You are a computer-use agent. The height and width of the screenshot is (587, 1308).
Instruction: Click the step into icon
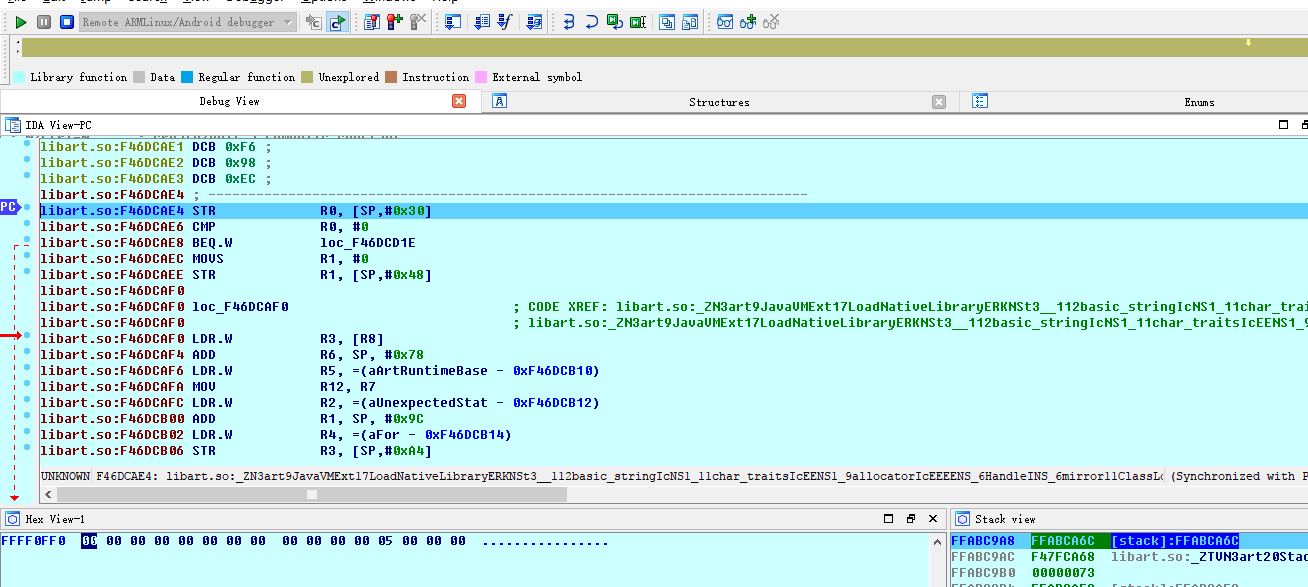568,22
